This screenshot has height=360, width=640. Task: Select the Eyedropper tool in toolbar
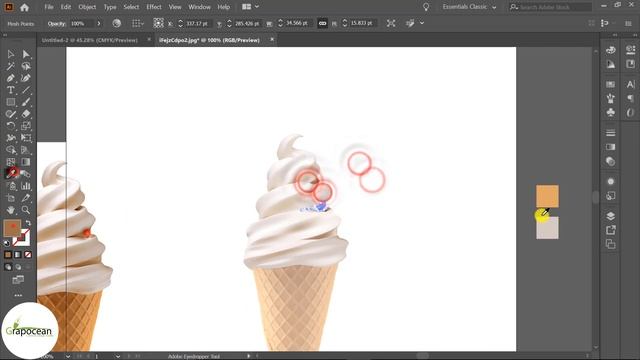click(x=11, y=174)
